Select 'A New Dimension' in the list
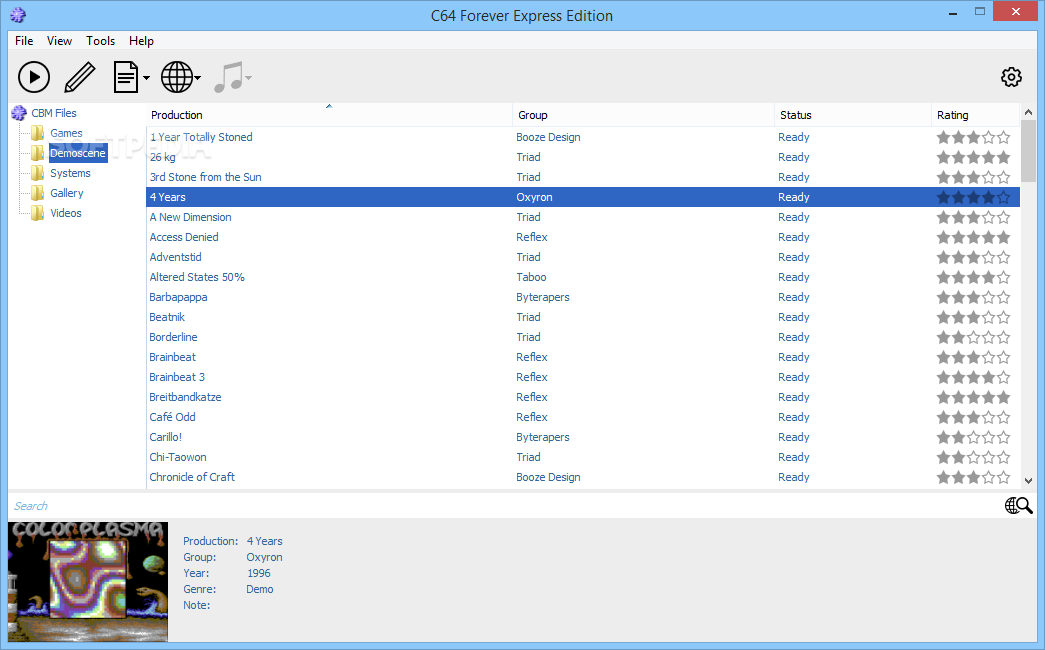Screen dimensions: 1045x650 [191, 217]
